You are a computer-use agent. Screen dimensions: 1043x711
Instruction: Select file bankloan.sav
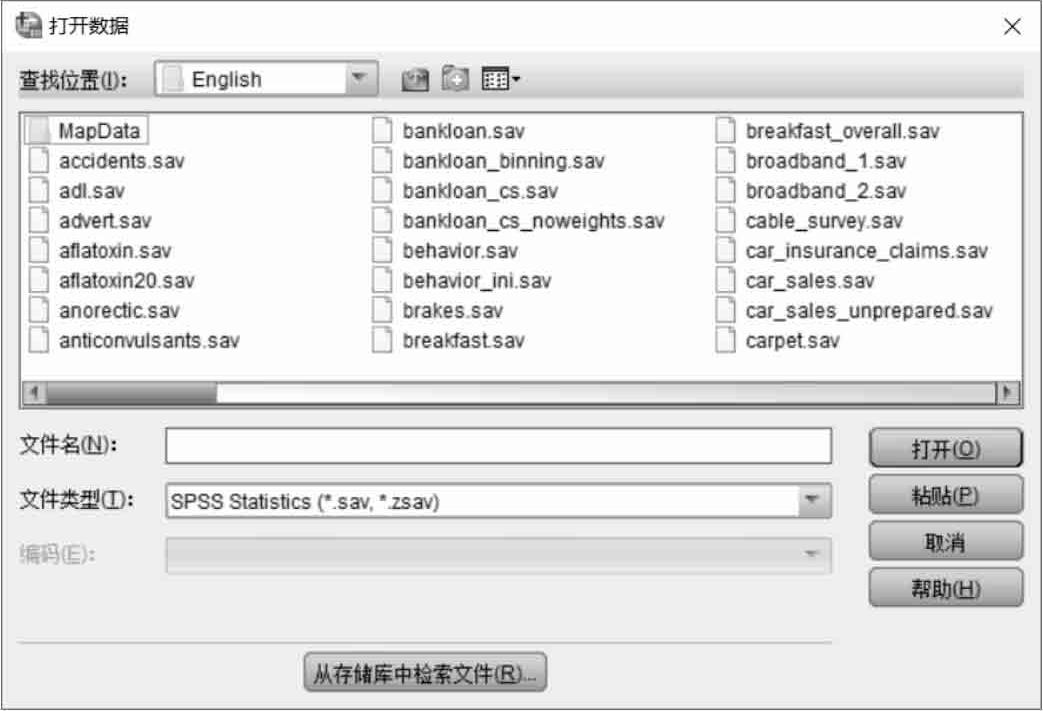coord(449,131)
